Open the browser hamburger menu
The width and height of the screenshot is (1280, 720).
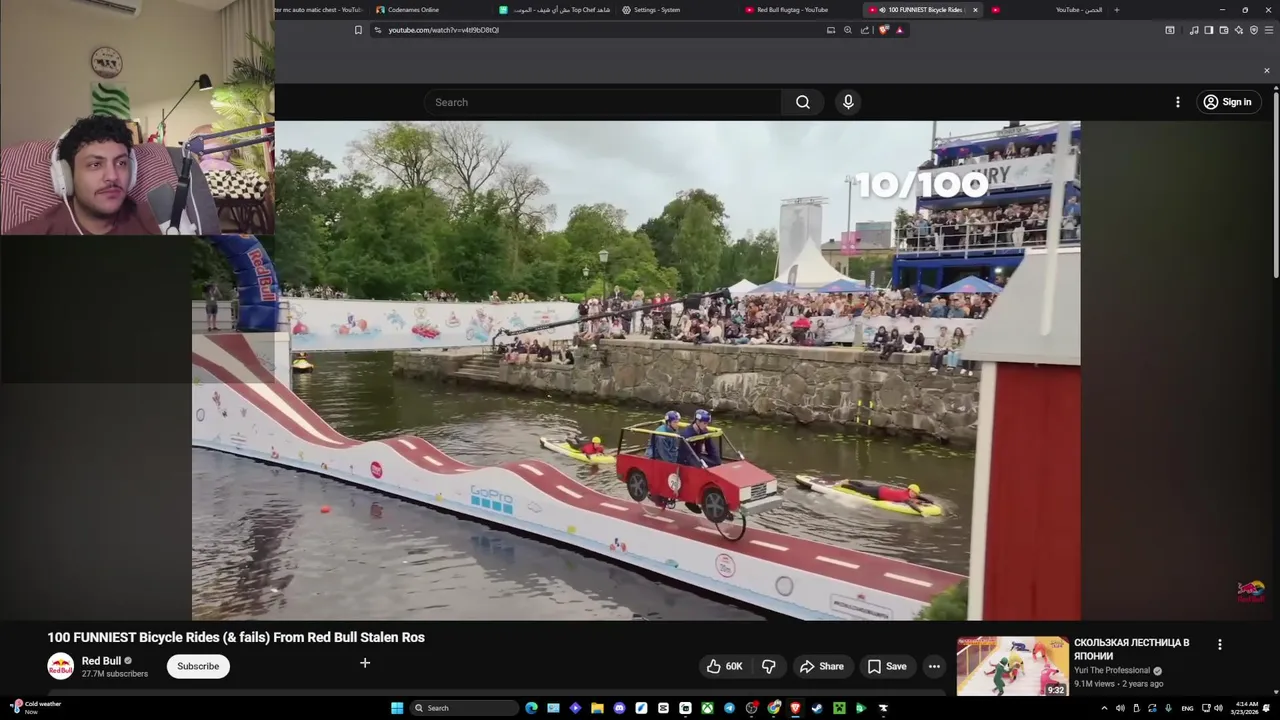(1269, 30)
